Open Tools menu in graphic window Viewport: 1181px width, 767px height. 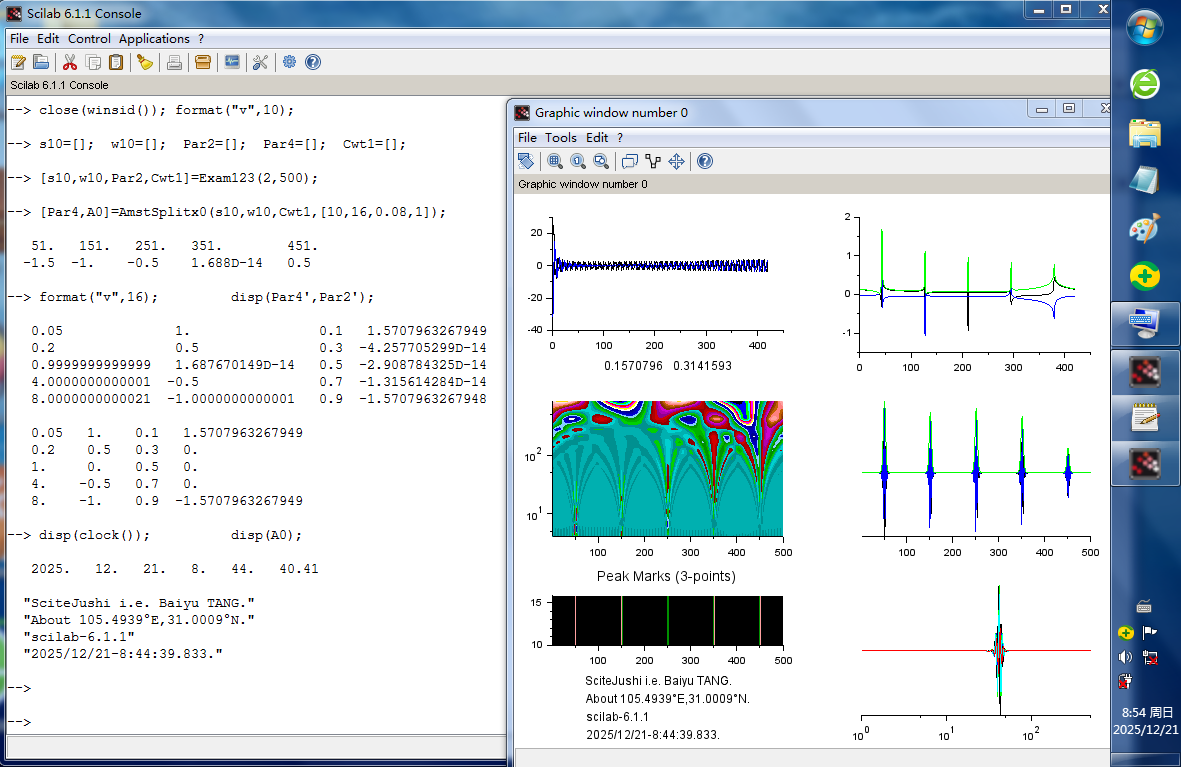click(x=561, y=137)
